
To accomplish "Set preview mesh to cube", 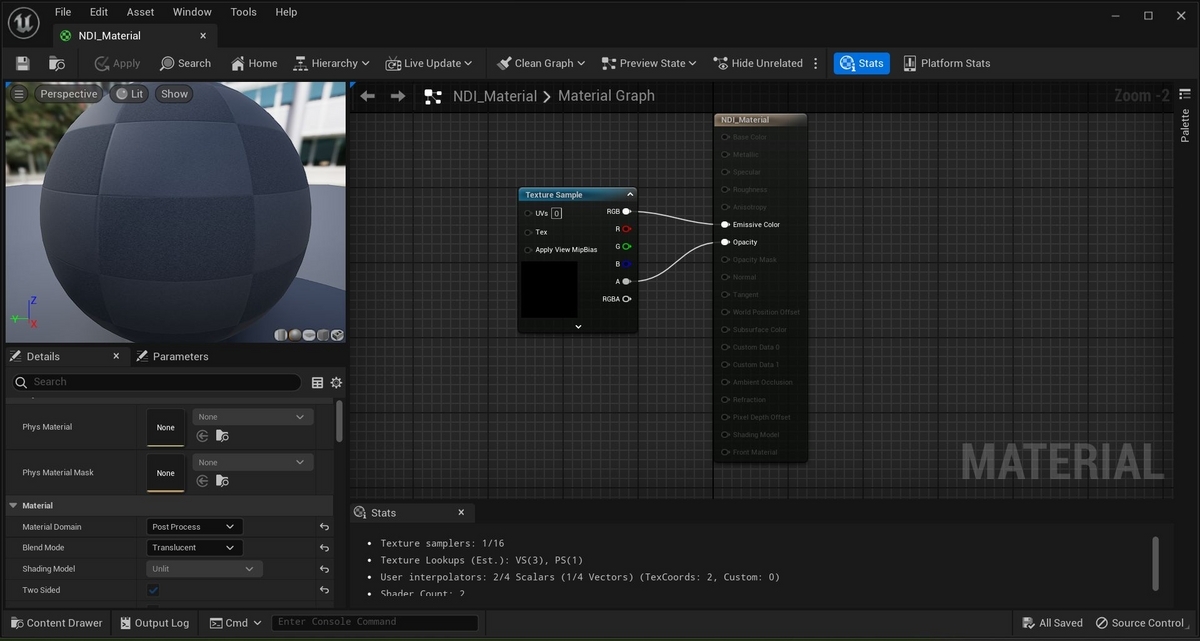I will pyautogui.click(x=323, y=335).
